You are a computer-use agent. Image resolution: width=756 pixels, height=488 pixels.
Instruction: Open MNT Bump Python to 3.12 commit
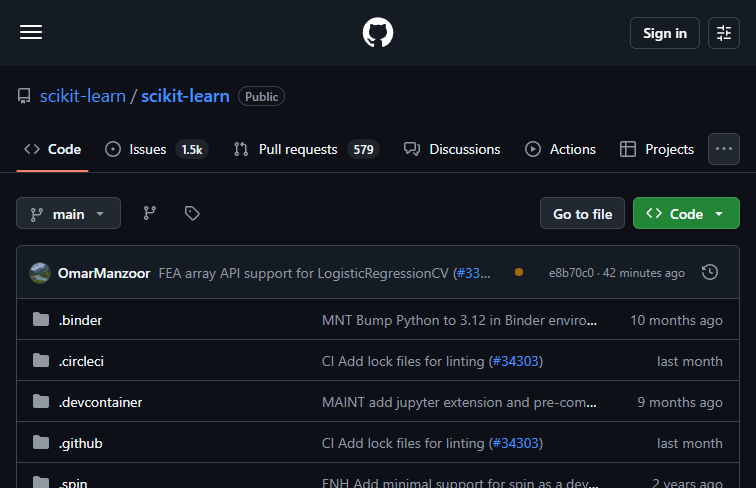(459, 320)
